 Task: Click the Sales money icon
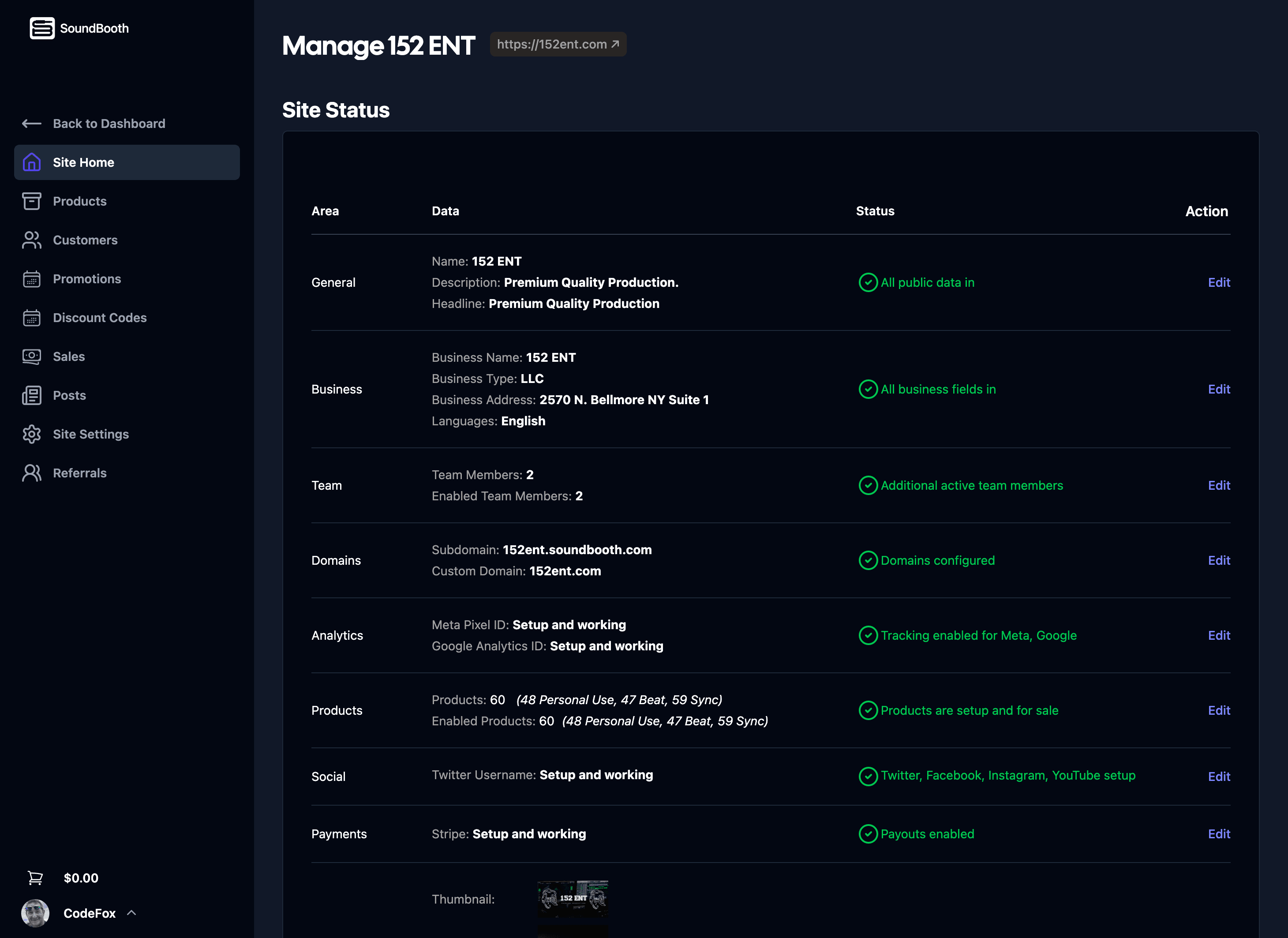click(x=31, y=356)
